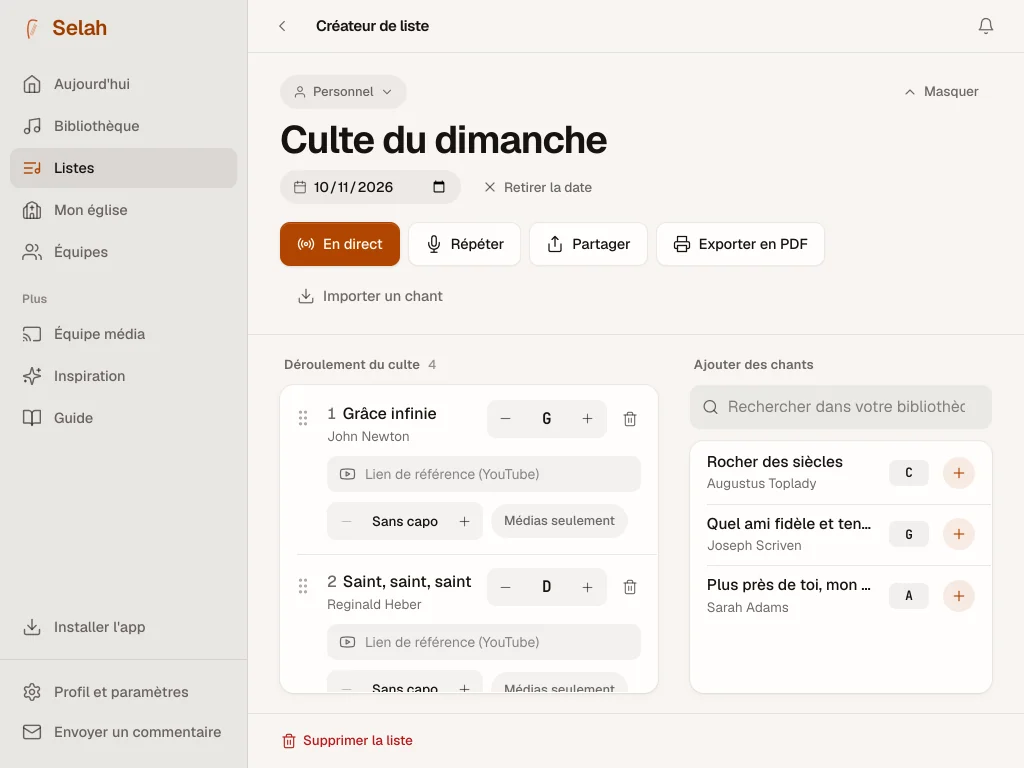The image size is (1024, 768).
Task: Add Quel ami fidèle to list
Action: pos(958,534)
